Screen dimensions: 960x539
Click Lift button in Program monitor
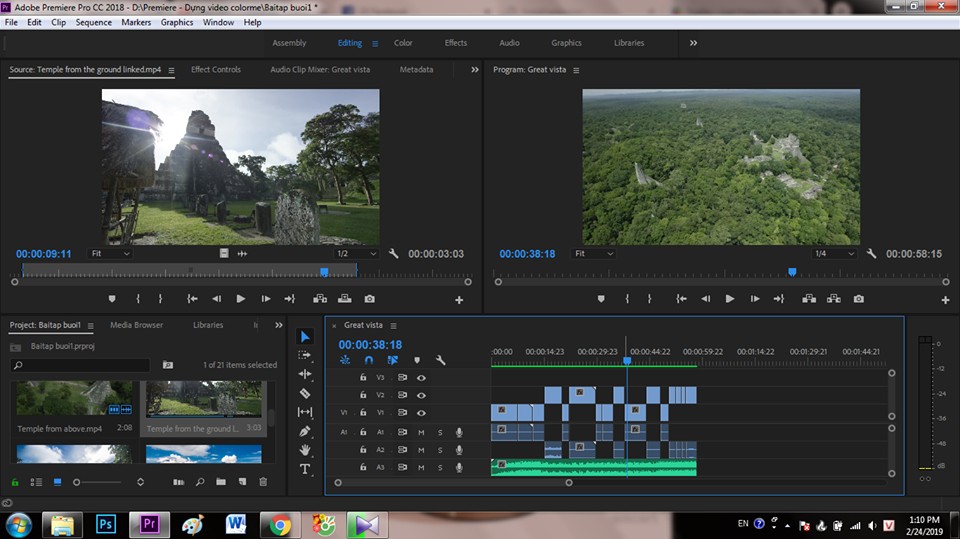(x=809, y=299)
